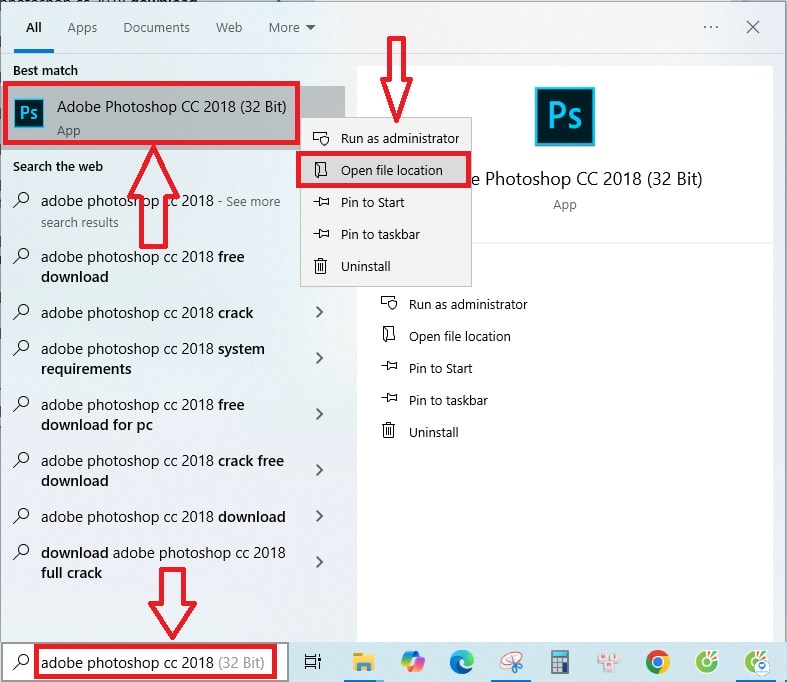Click shield icon beside preview Run as administrator
This screenshot has height=682, width=787.
pos(389,303)
